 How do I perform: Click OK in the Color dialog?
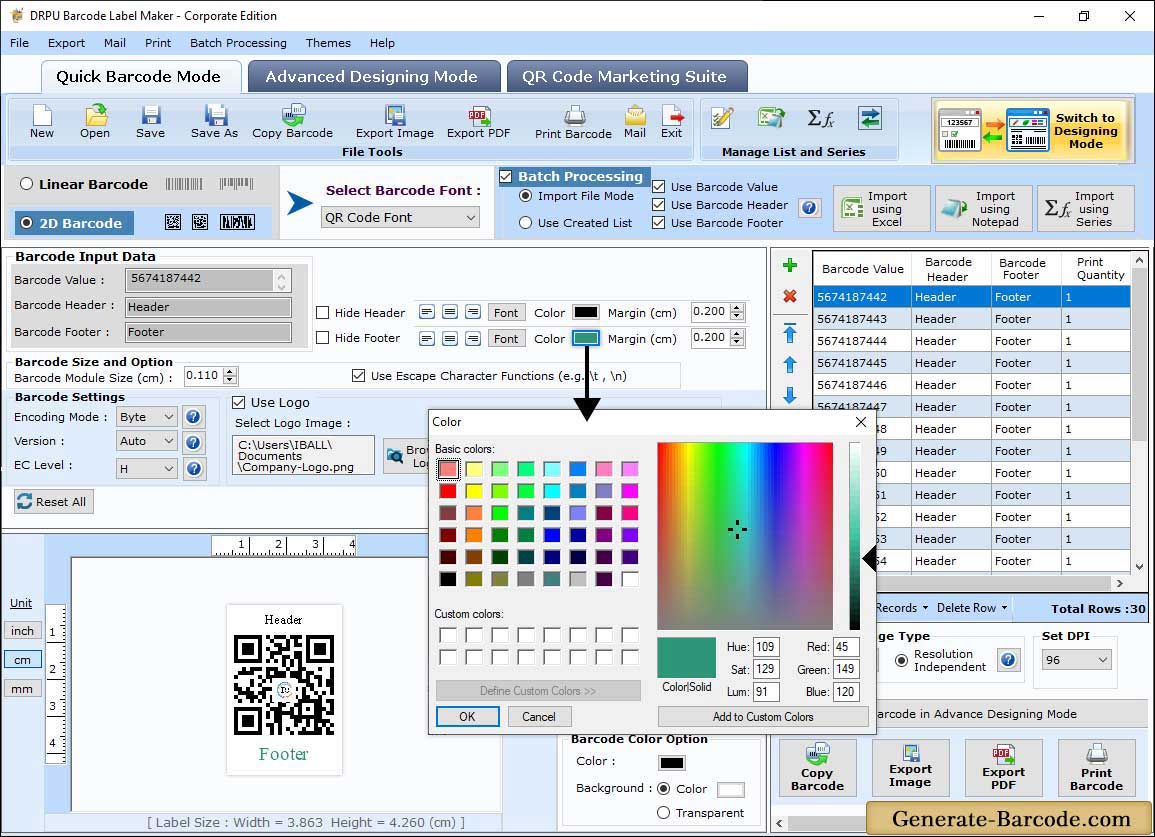click(467, 716)
